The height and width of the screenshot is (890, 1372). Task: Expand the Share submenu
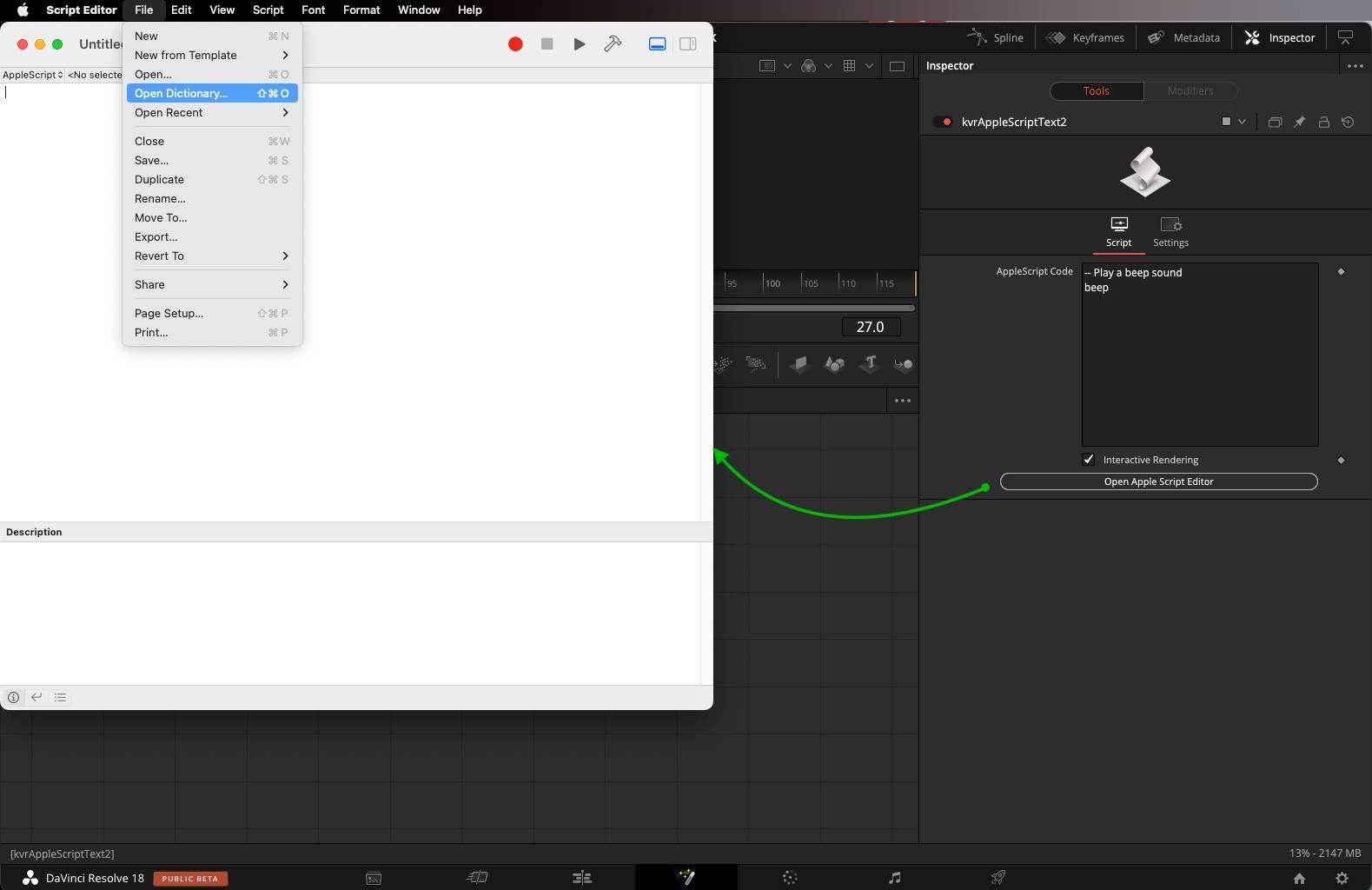212,284
